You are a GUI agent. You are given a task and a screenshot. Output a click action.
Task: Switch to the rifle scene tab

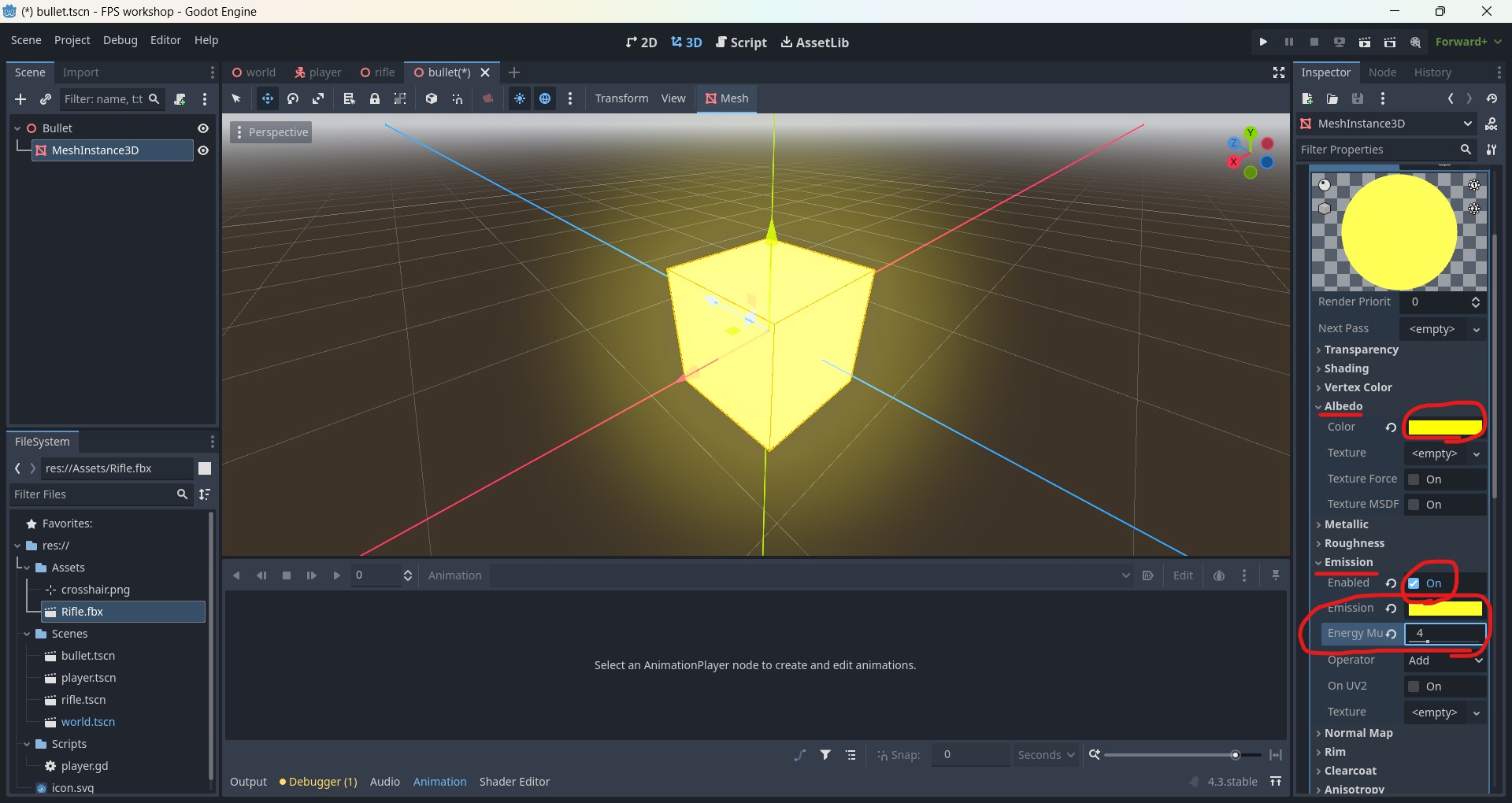378,72
